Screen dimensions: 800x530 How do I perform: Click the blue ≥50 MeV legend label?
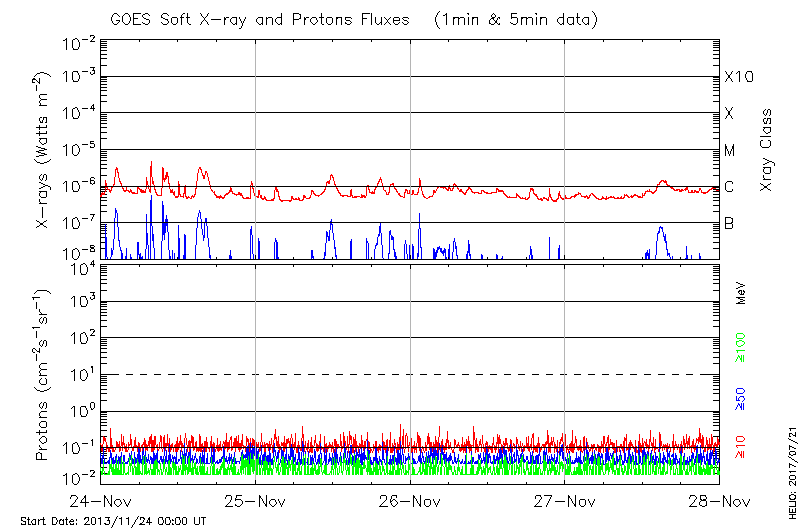741,397
